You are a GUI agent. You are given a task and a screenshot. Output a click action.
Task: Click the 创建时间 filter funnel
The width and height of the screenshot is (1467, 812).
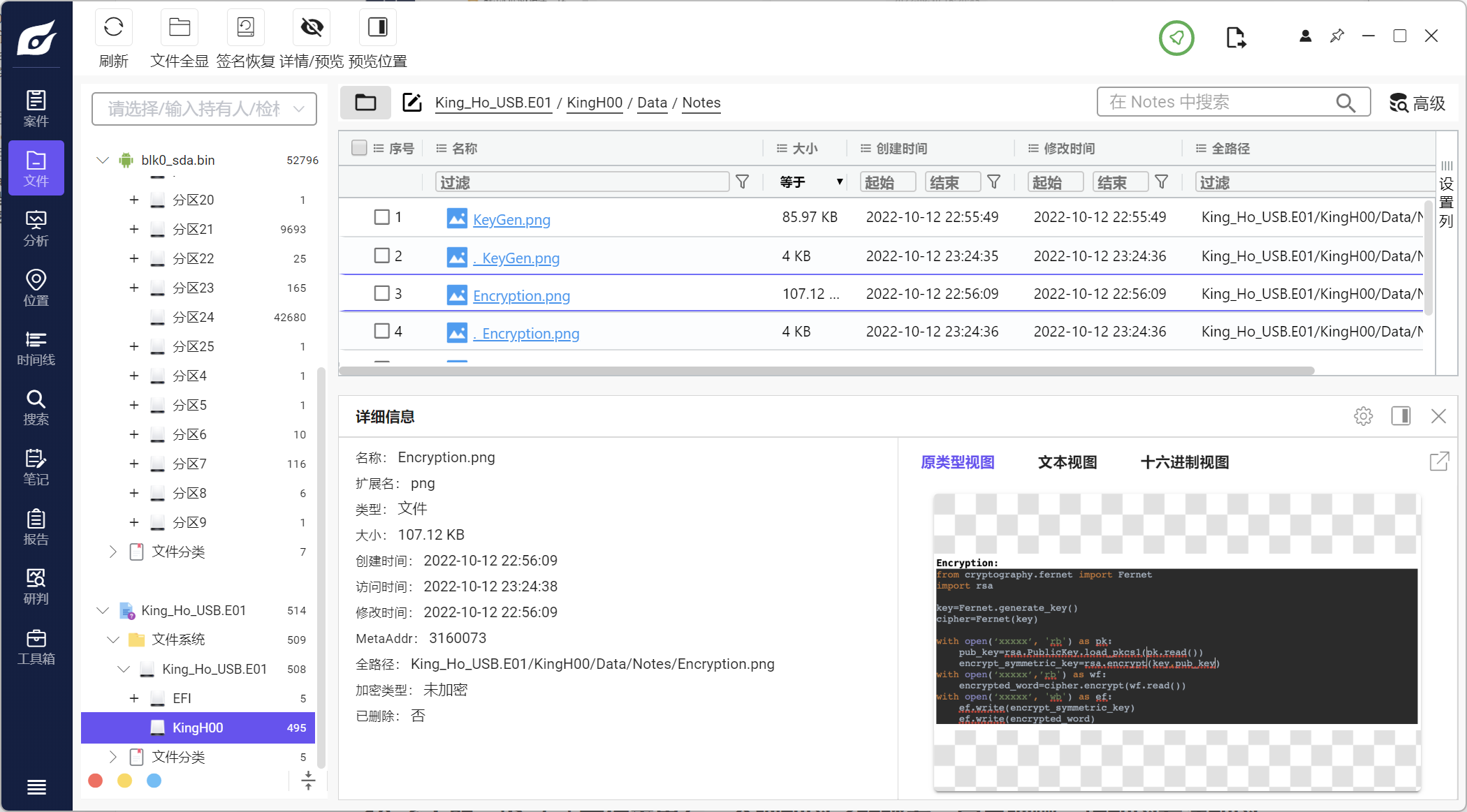994,182
